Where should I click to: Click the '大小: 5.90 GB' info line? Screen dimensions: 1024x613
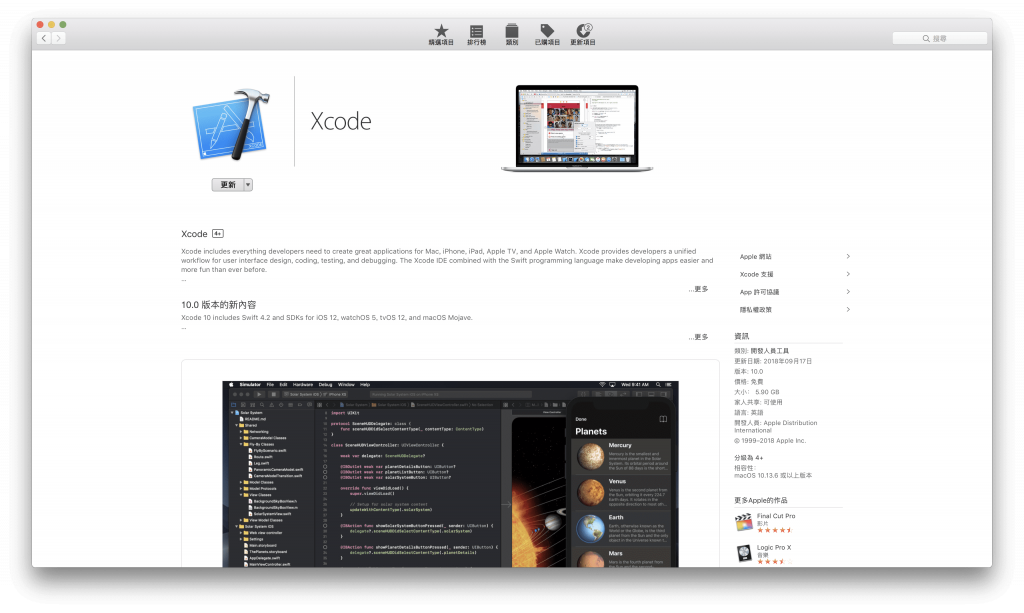click(x=757, y=392)
